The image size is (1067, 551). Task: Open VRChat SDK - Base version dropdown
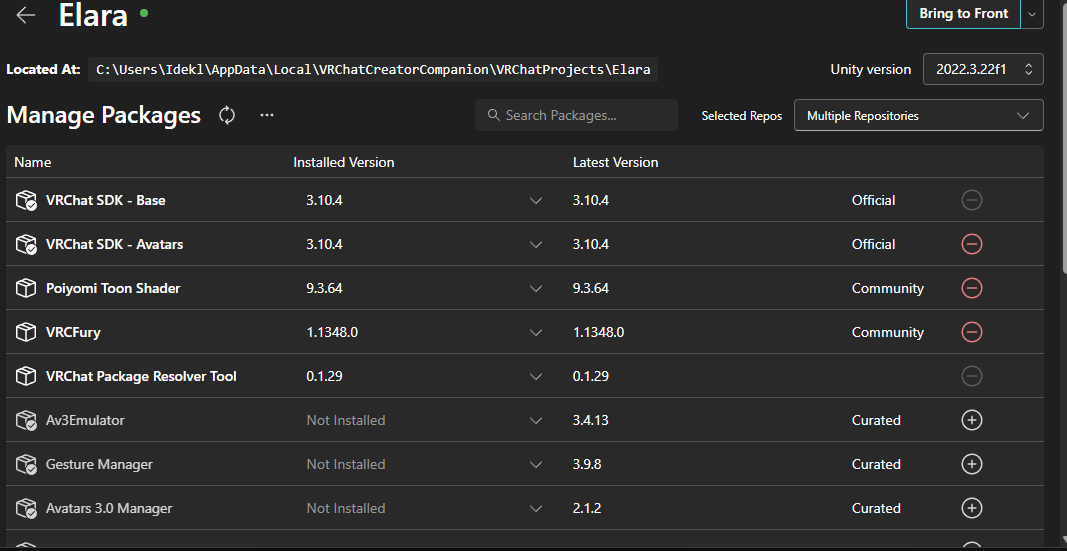coord(536,201)
